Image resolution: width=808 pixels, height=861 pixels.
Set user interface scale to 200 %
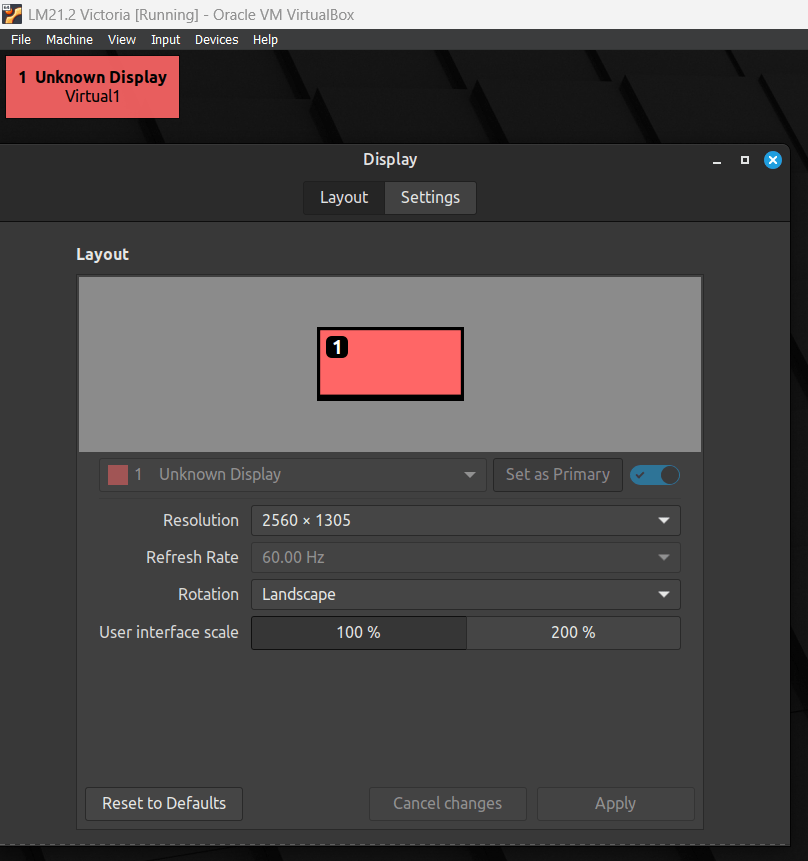pyautogui.click(x=573, y=632)
